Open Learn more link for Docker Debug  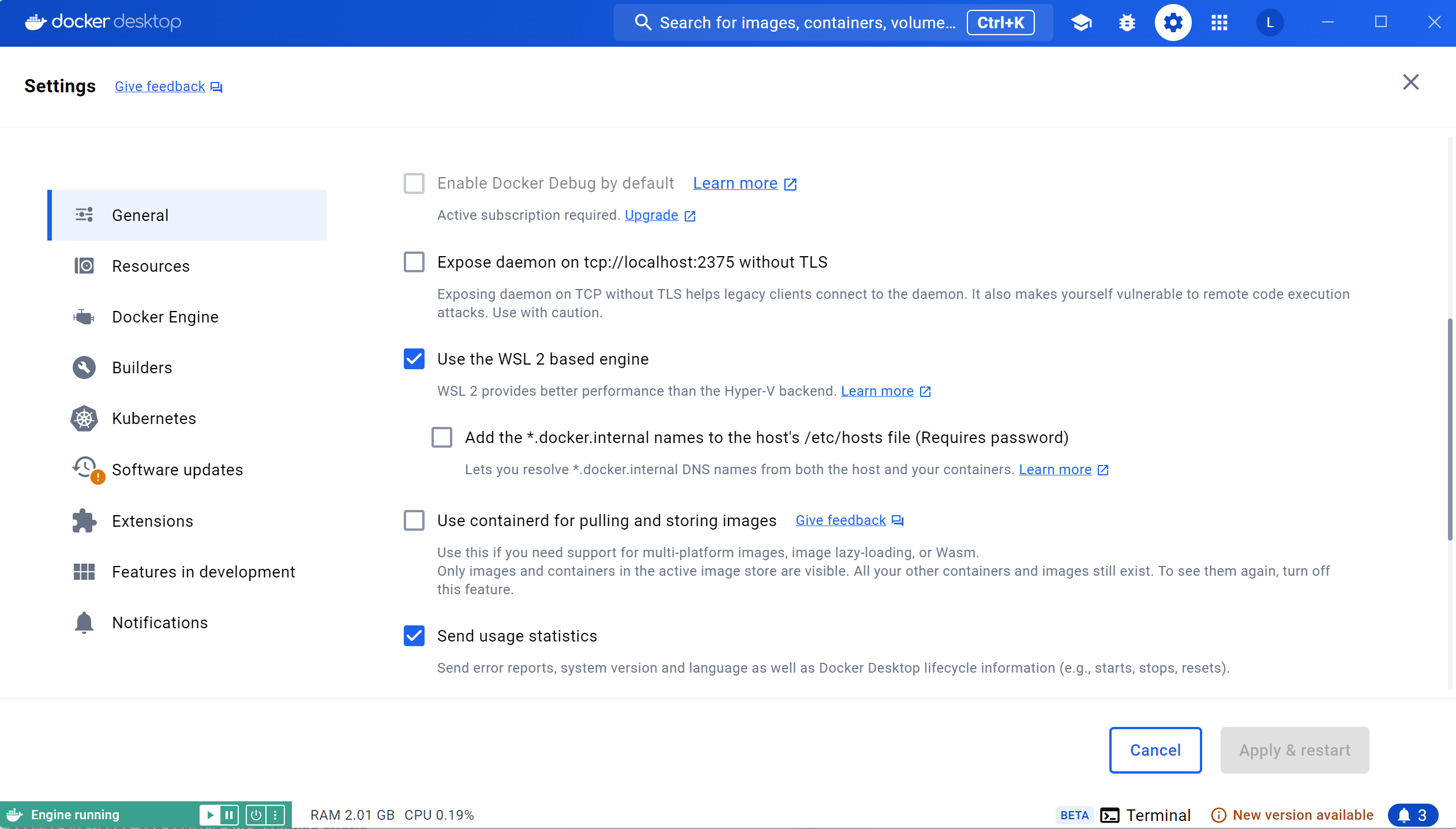coord(745,183)
